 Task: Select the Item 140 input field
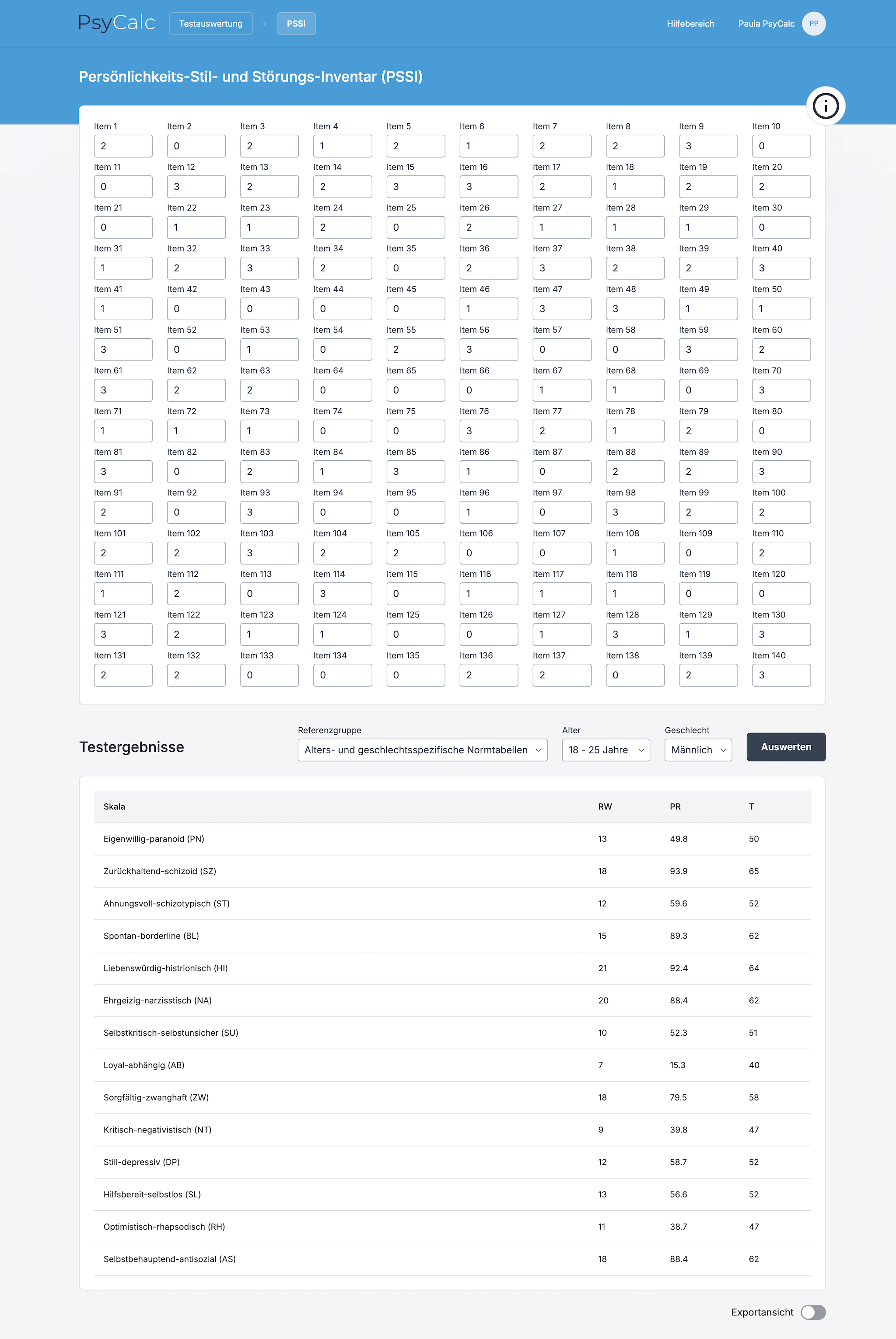pyautogui.click(x=780, y=674)
